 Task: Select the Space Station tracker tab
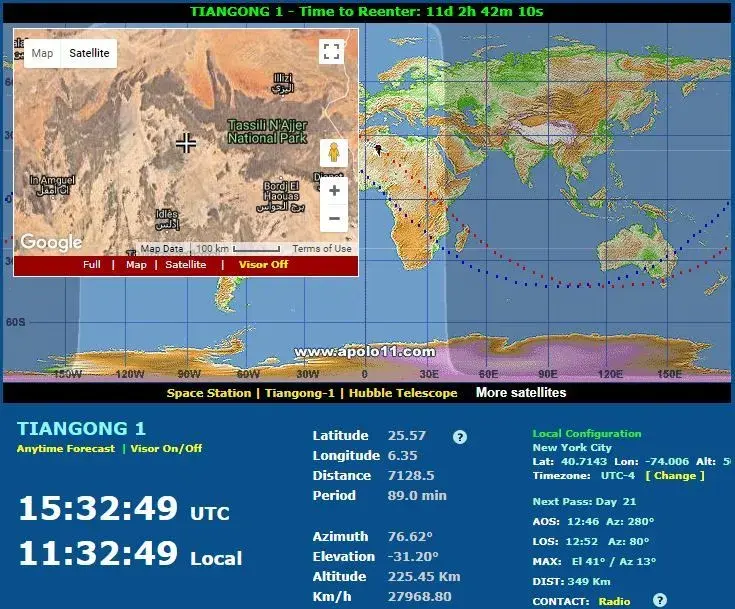(209, 393)
